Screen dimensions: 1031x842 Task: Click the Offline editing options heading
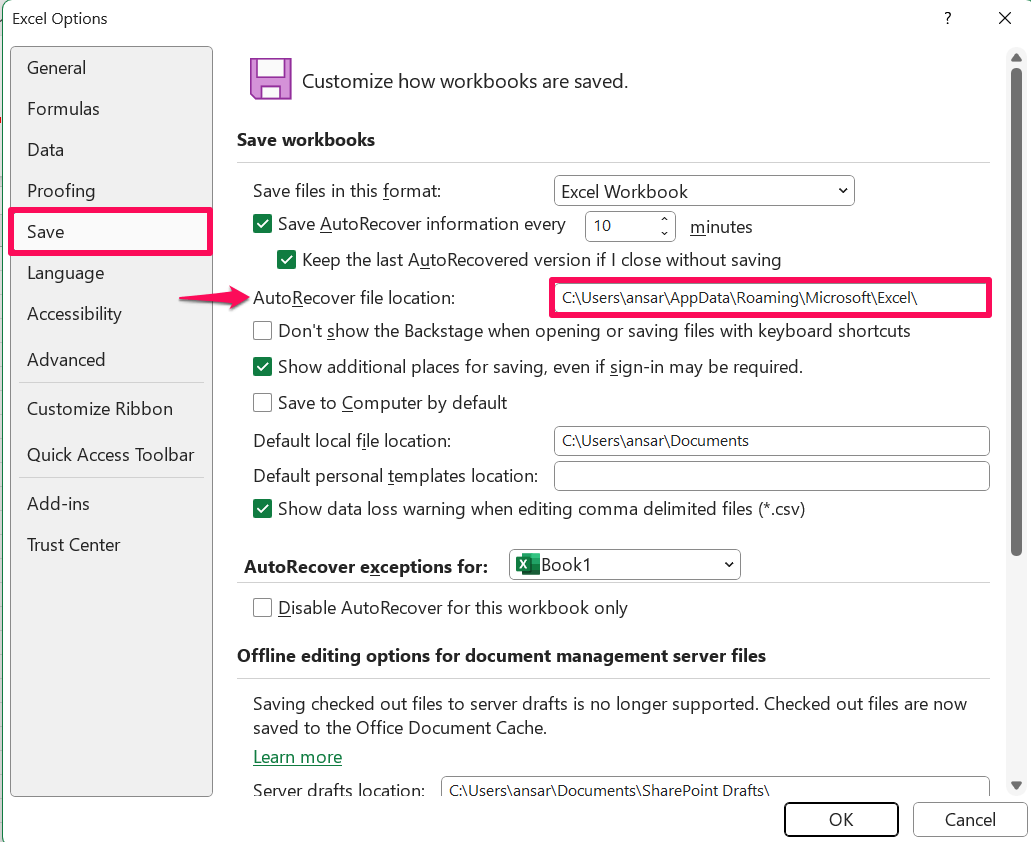point(501,656)
